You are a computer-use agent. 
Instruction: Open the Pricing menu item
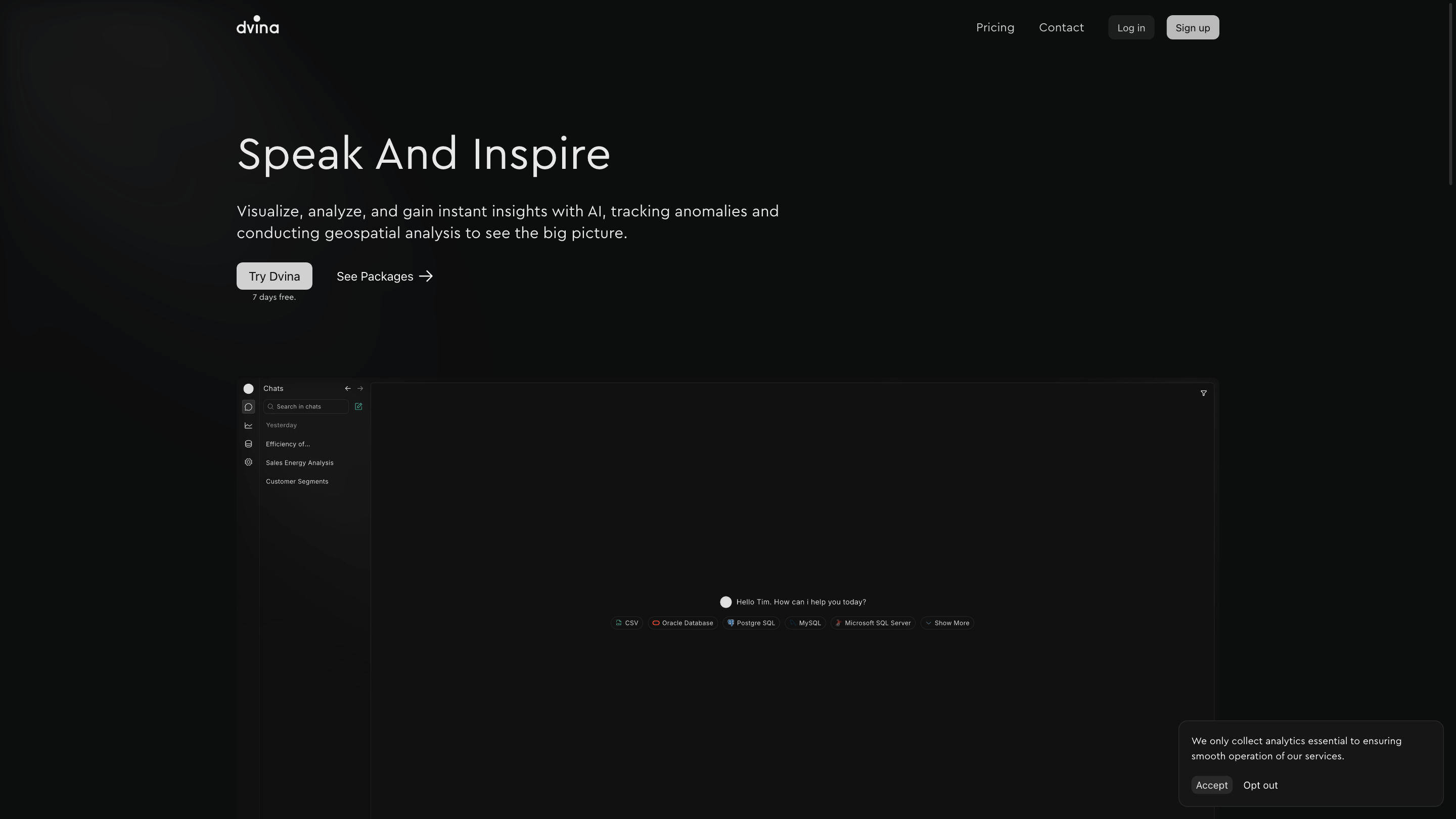[x=995, y=27]
